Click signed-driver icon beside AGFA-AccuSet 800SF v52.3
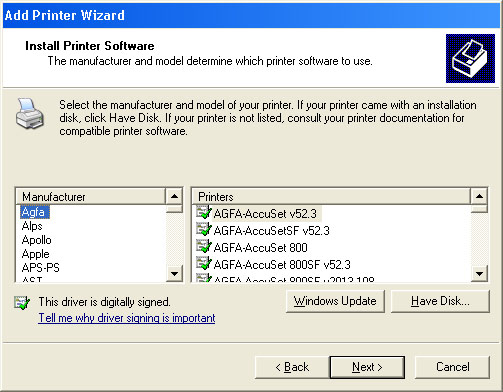Screen dimensions: 503x392 (204, 264)
